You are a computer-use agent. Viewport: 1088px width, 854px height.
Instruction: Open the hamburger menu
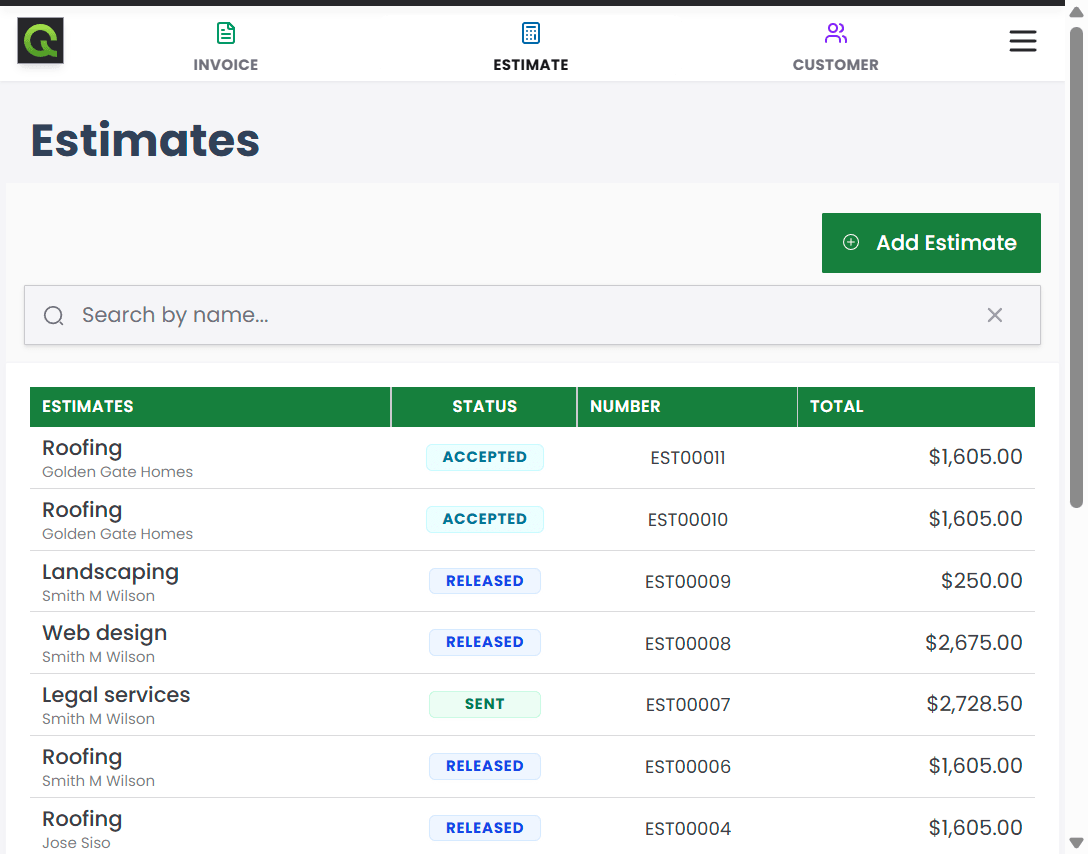click(x=1023, y=41)
